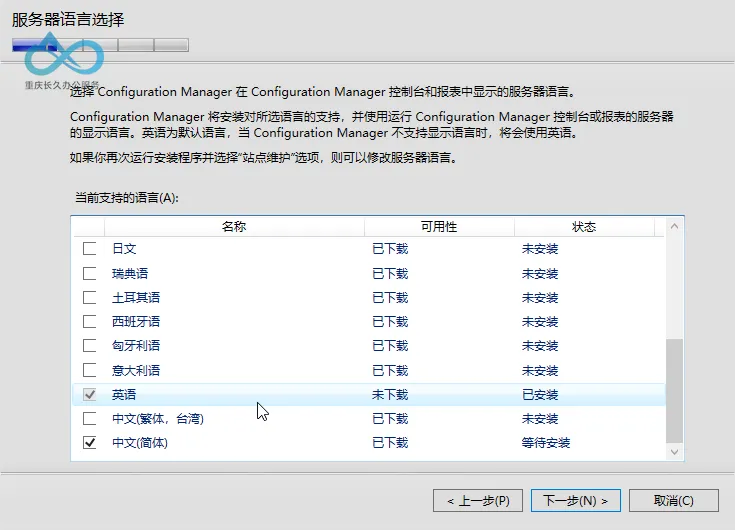Sort by the 可用性 column header

(x=439, y=227)
